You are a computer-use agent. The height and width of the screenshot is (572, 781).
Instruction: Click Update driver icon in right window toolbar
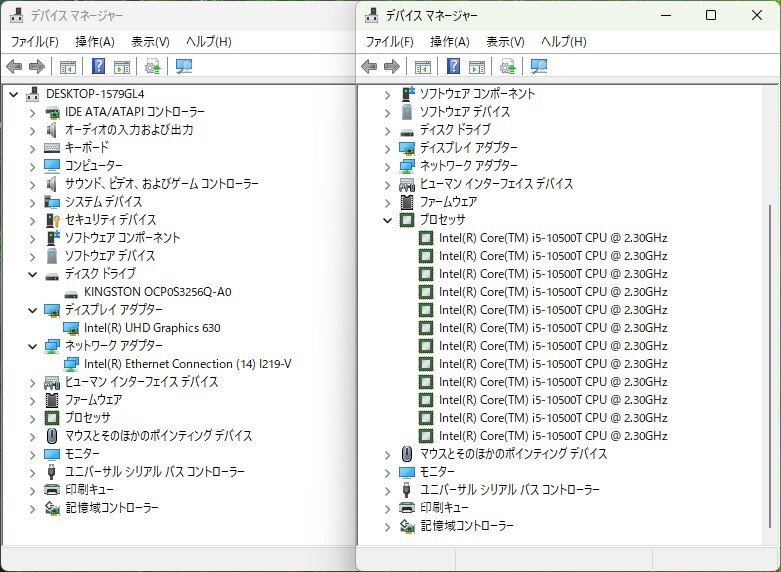coord(508,66)
